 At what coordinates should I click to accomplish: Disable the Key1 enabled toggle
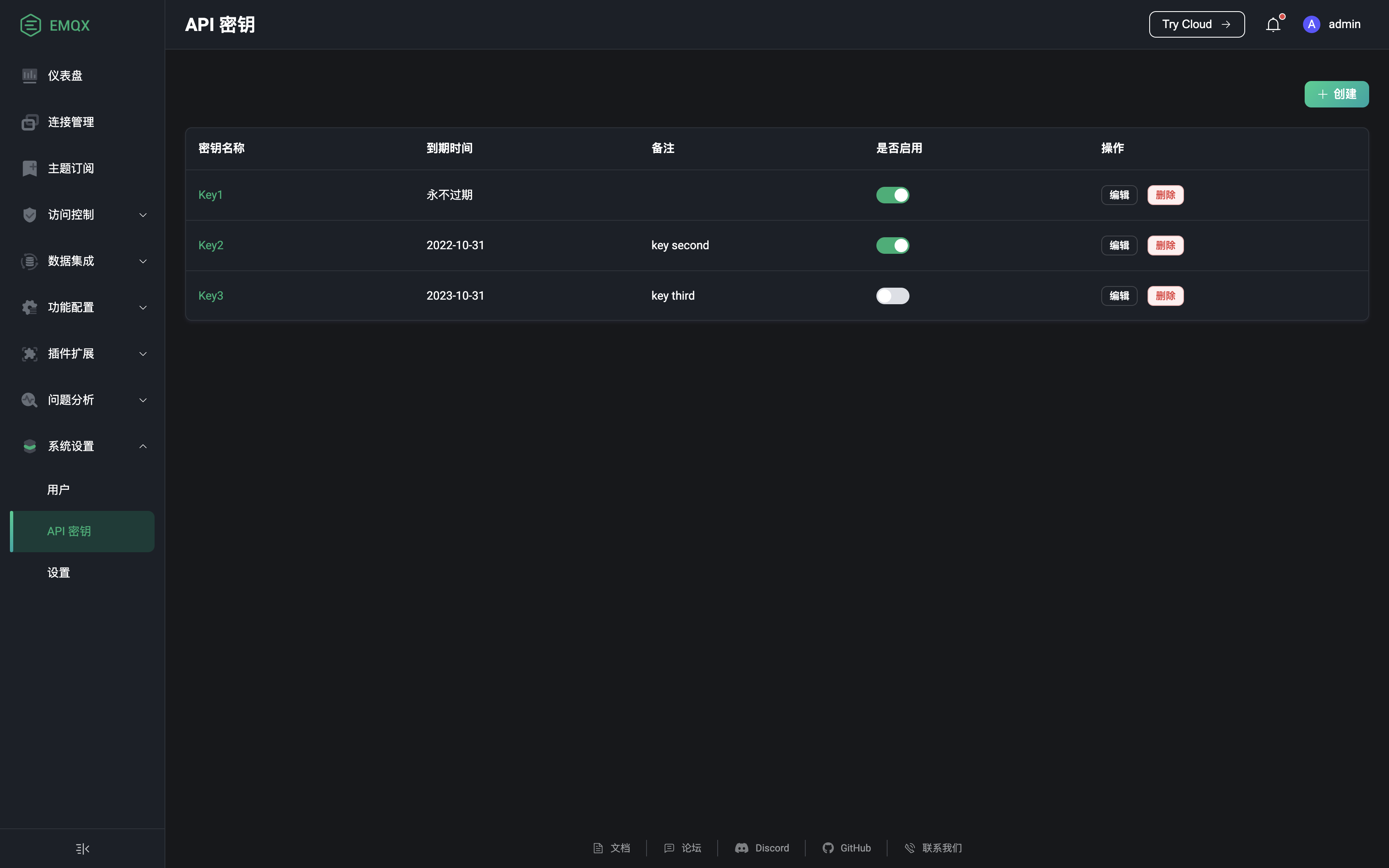[x=893, y=195]
